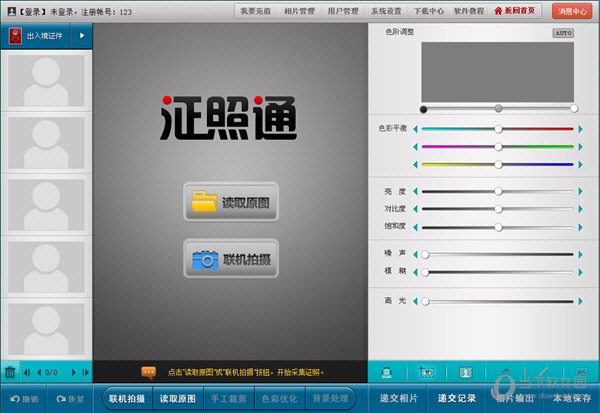This screenshot has width=600, height=413.
Task: Click the 【登录】 login link
Action: [x=31, y=12]
